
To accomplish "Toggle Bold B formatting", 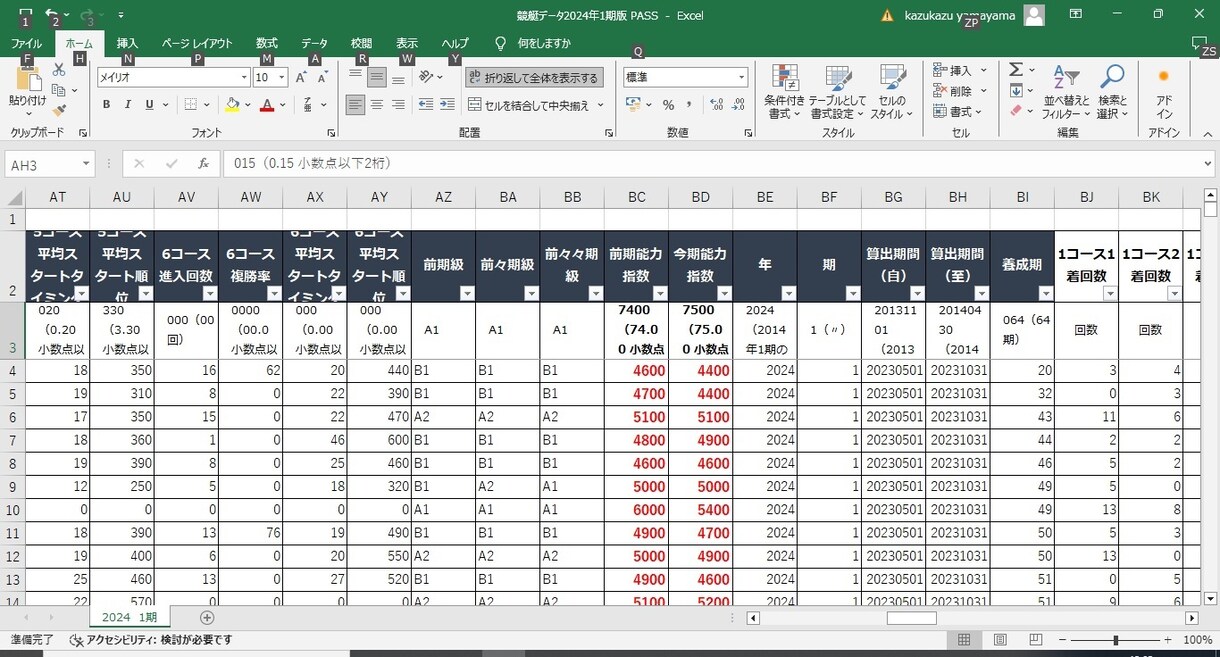I will pos(106,104).
